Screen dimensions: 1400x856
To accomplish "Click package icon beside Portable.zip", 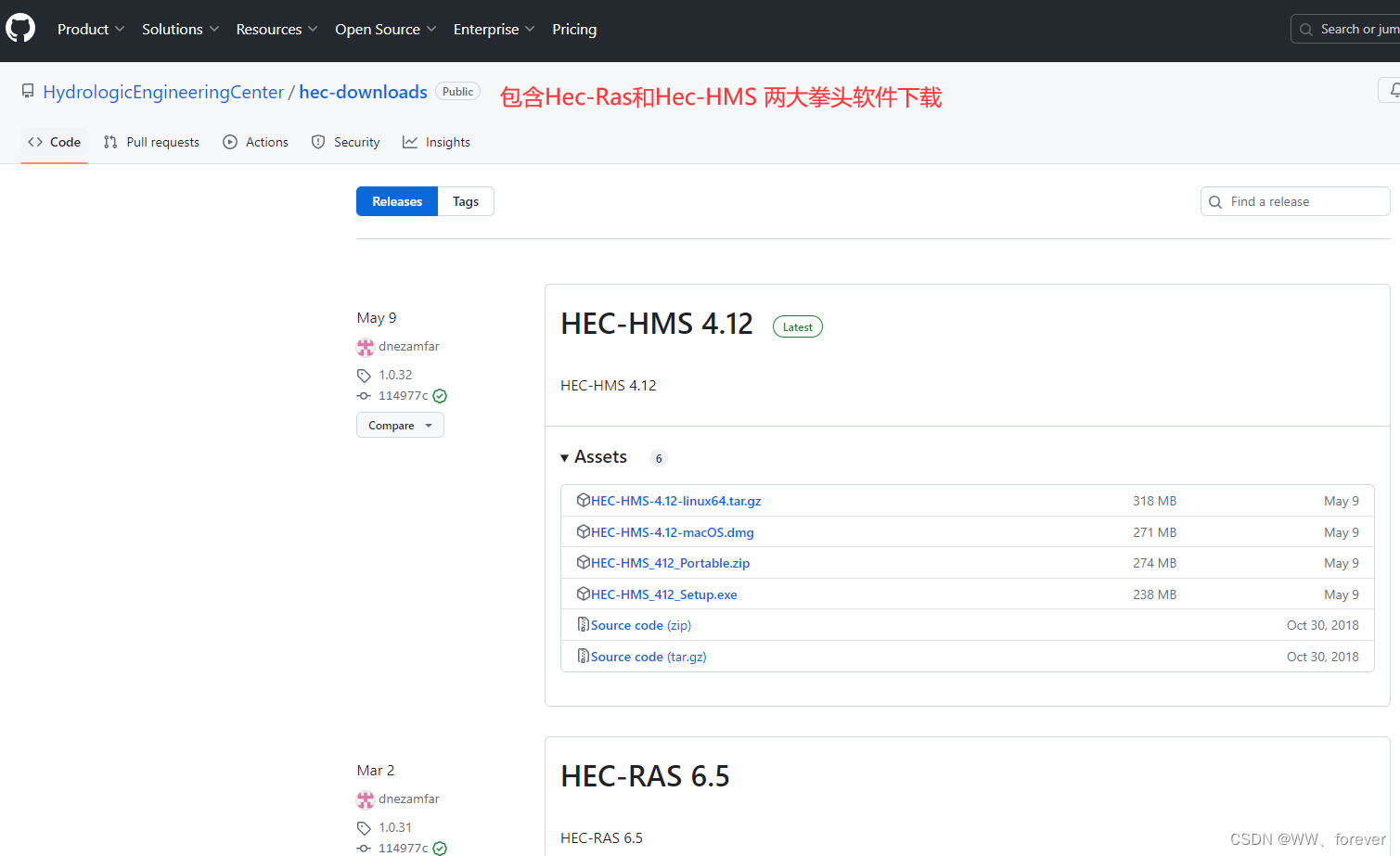I will coord(584,562).
